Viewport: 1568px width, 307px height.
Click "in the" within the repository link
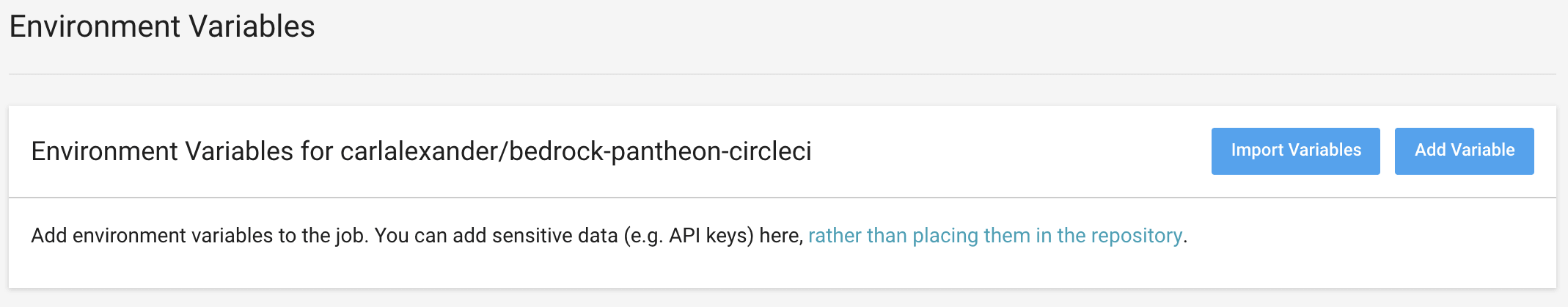click(1060, 236)
